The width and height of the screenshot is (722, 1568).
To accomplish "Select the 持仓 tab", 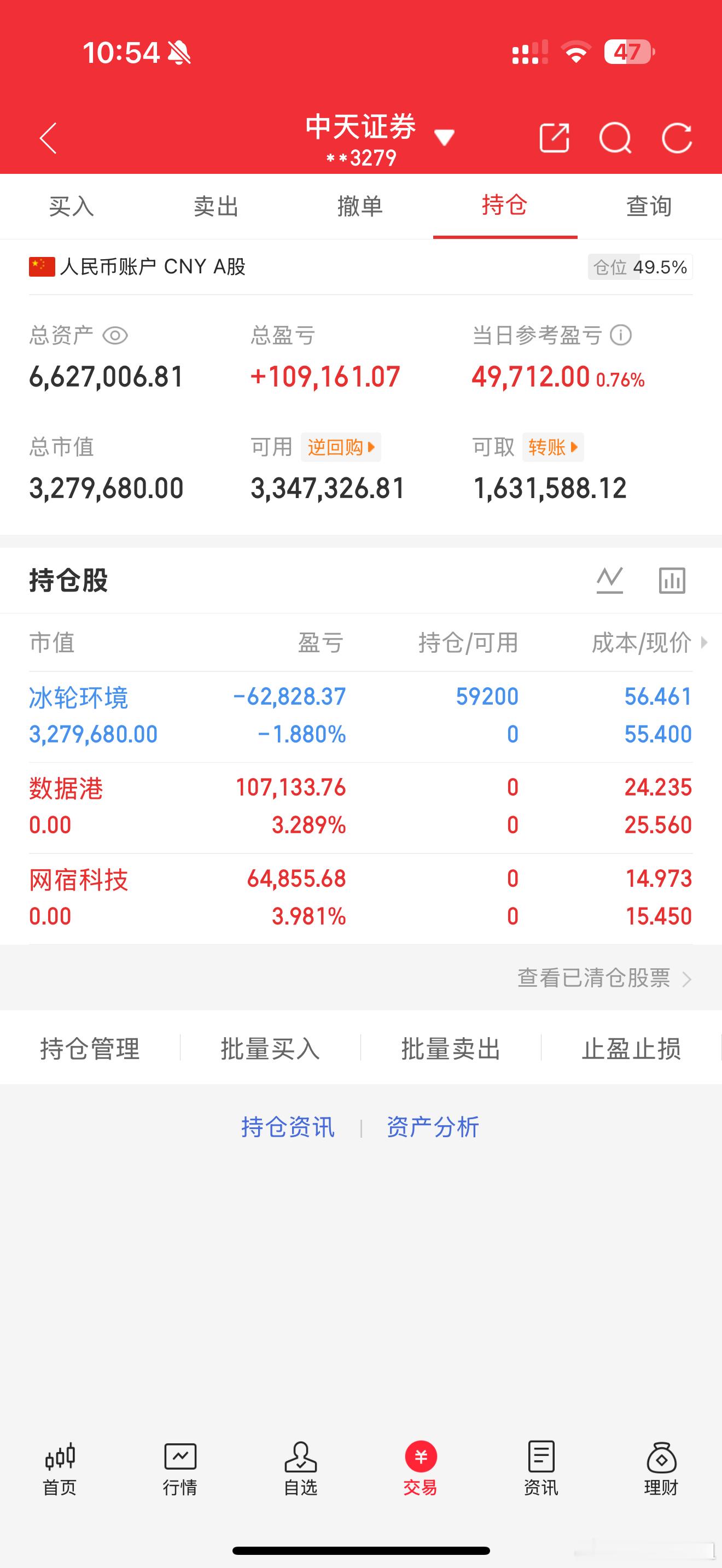I will click(505, 205).
